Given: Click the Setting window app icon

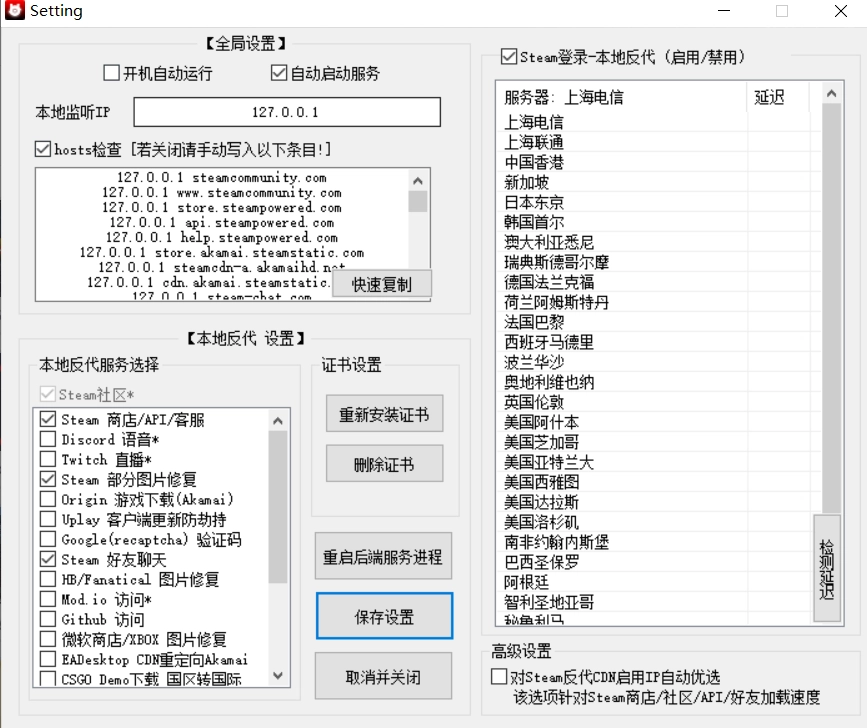Looking at the screenshot, I should 15,11.
